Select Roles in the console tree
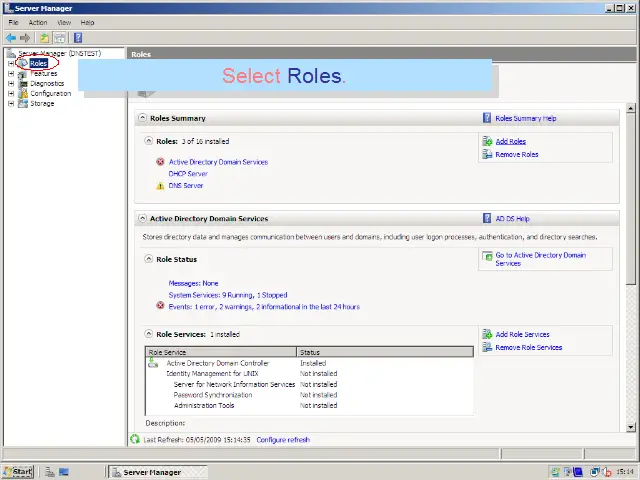 [39, 64]
